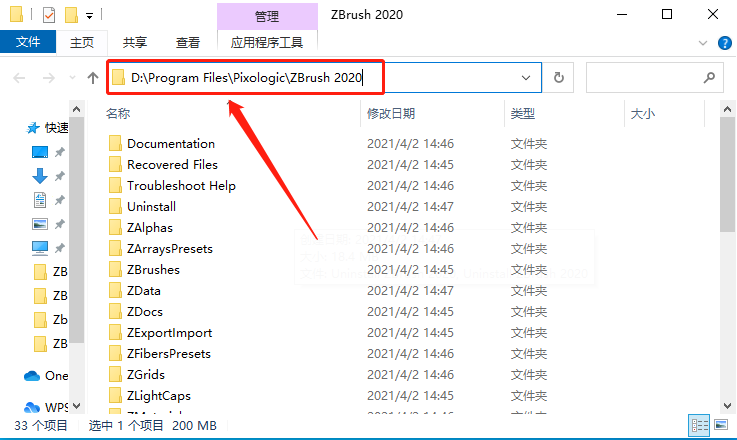Open the recent locations dropdown arrow
737x440 pixels.
(72, 78)
